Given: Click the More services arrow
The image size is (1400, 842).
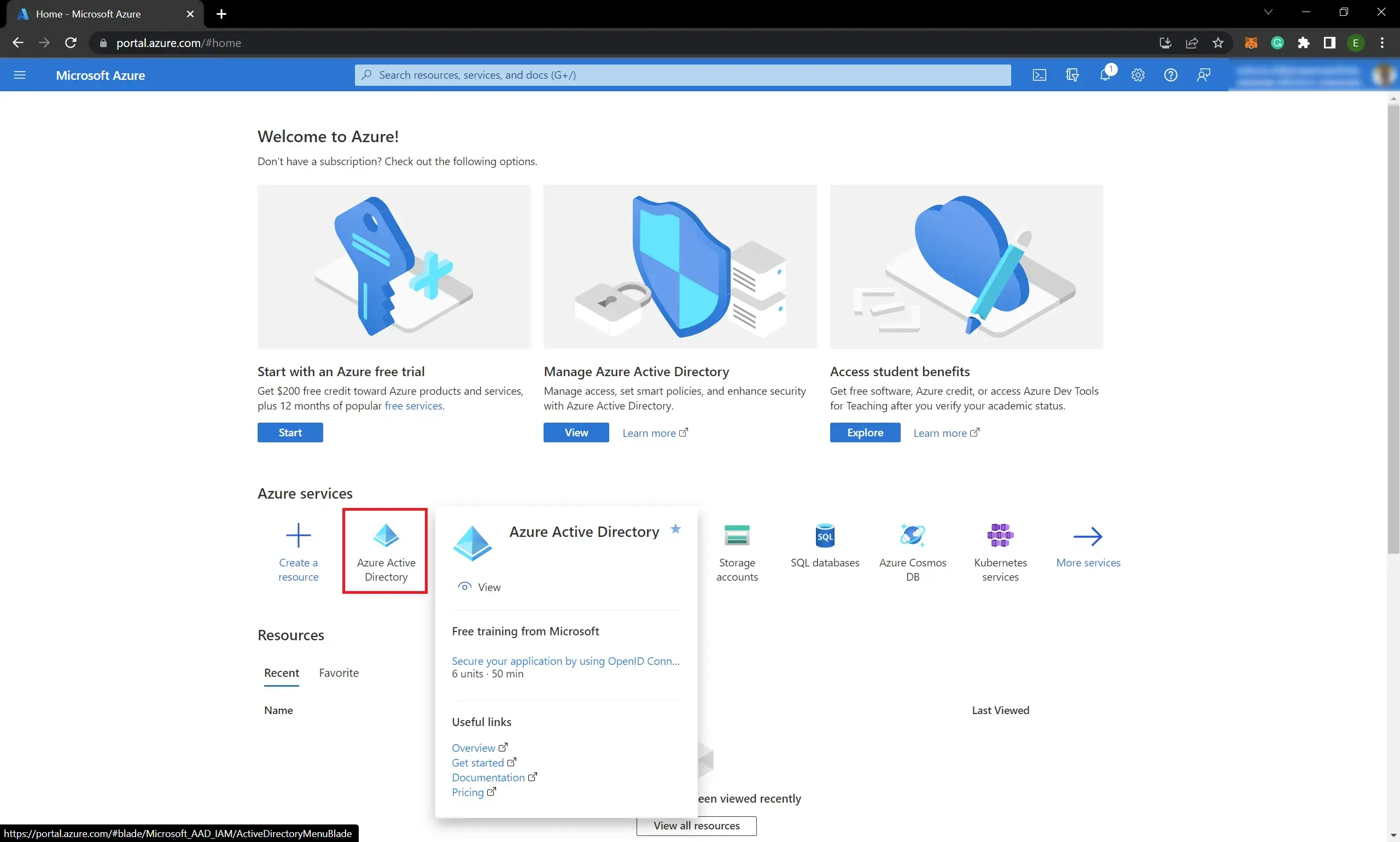Looking at the screenshot, I should coord(1088,536).
